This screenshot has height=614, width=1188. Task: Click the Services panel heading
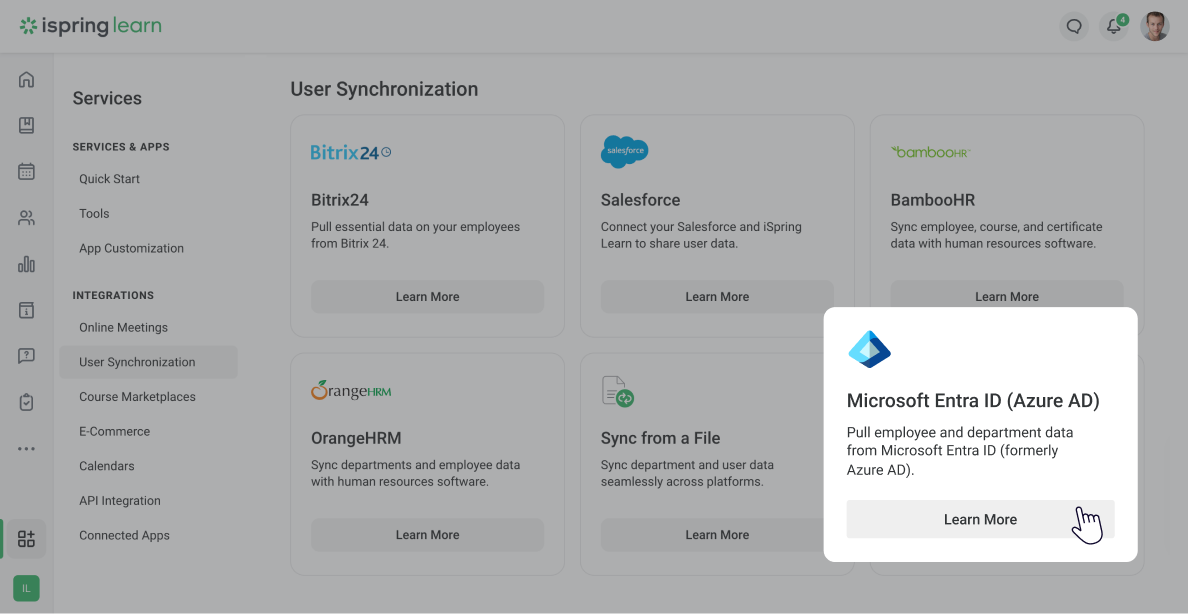point(107,99)
